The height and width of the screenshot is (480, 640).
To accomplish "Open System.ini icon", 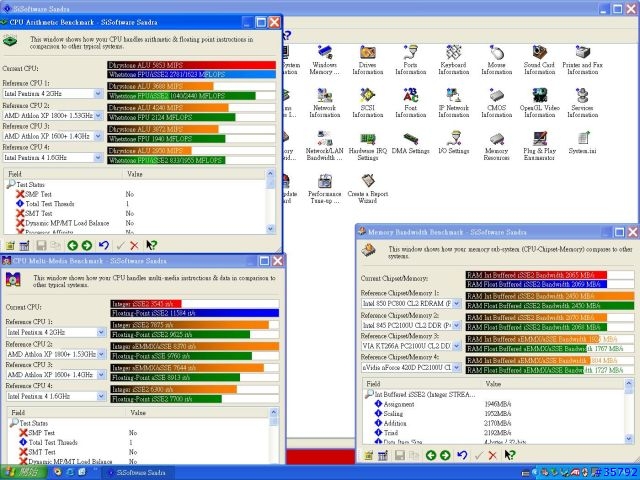I will click(x=582, y=143).
